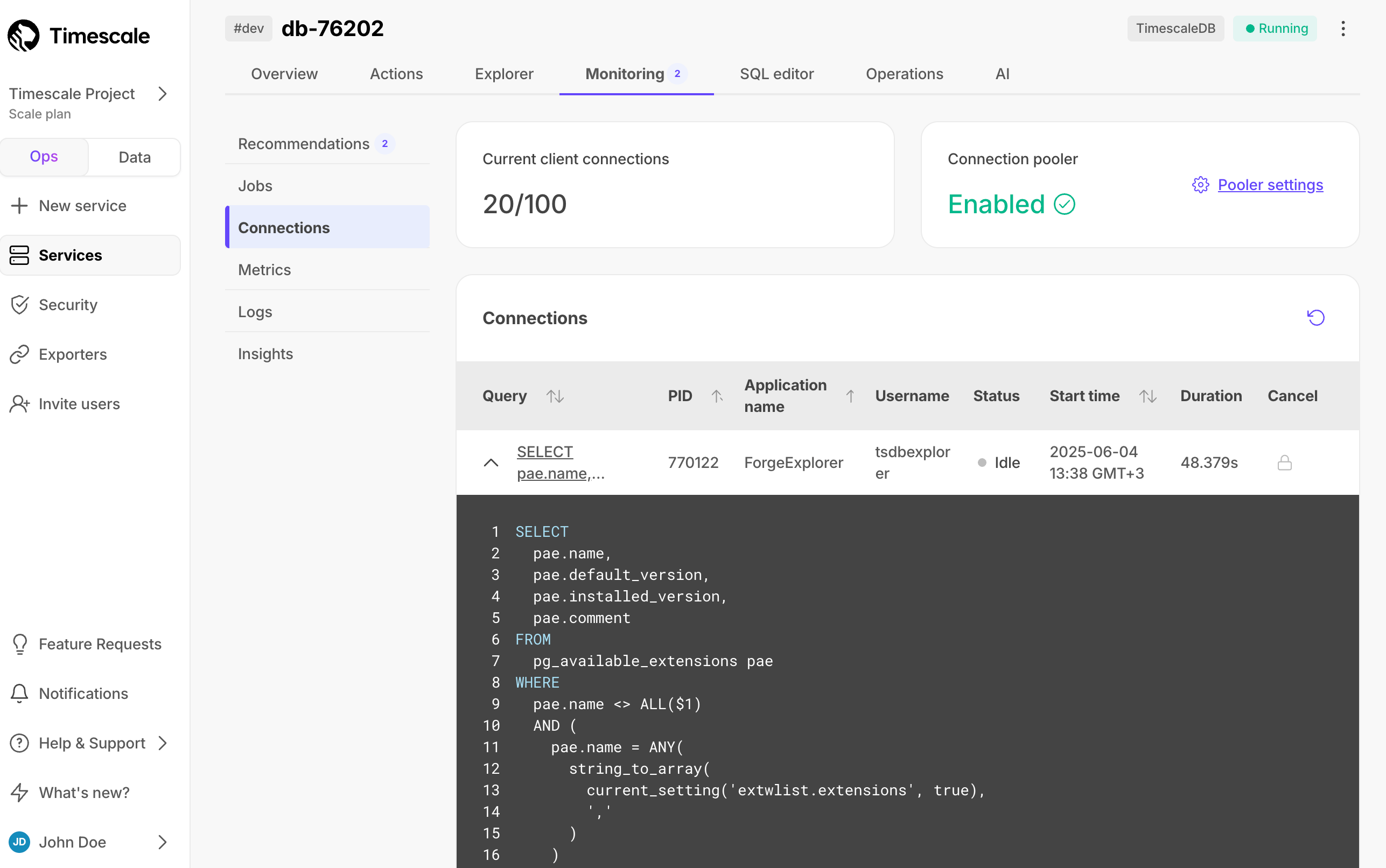Click the refresh connections icon

(x=1315, y=318)
